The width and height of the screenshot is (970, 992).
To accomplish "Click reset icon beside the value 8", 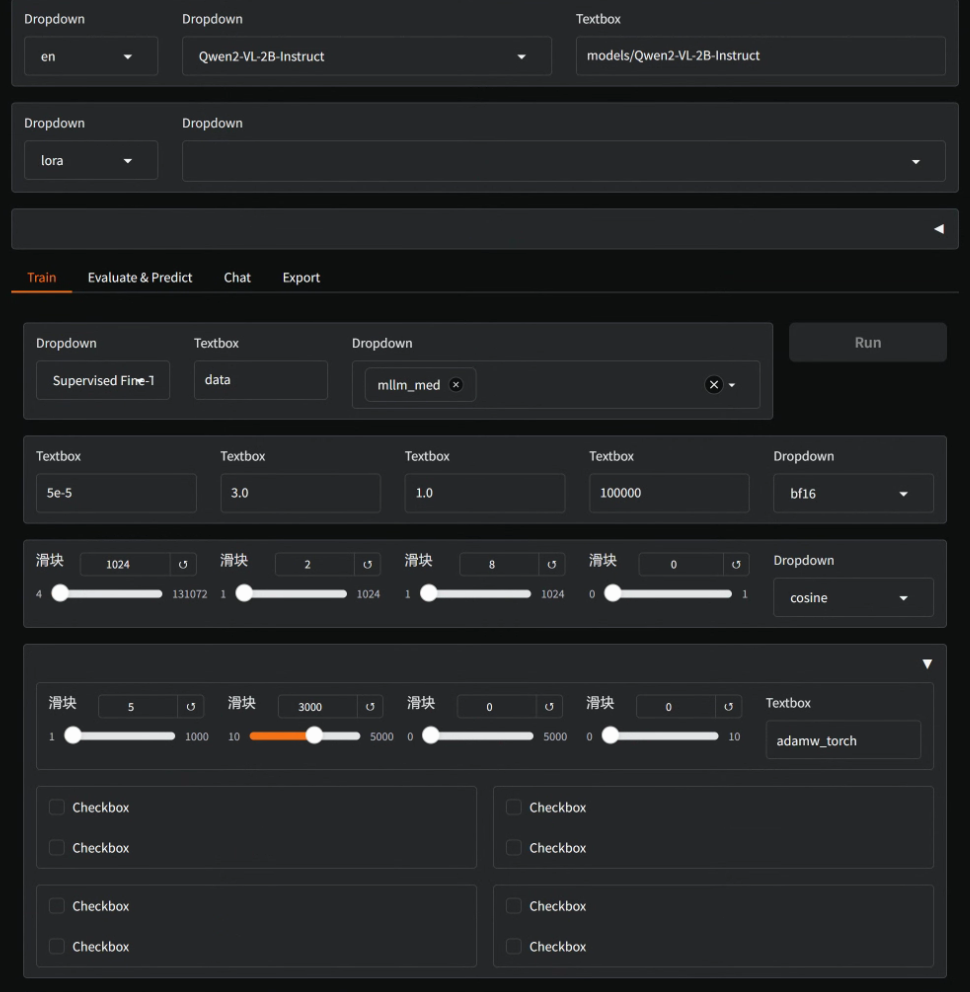I will tap(552, 565).
